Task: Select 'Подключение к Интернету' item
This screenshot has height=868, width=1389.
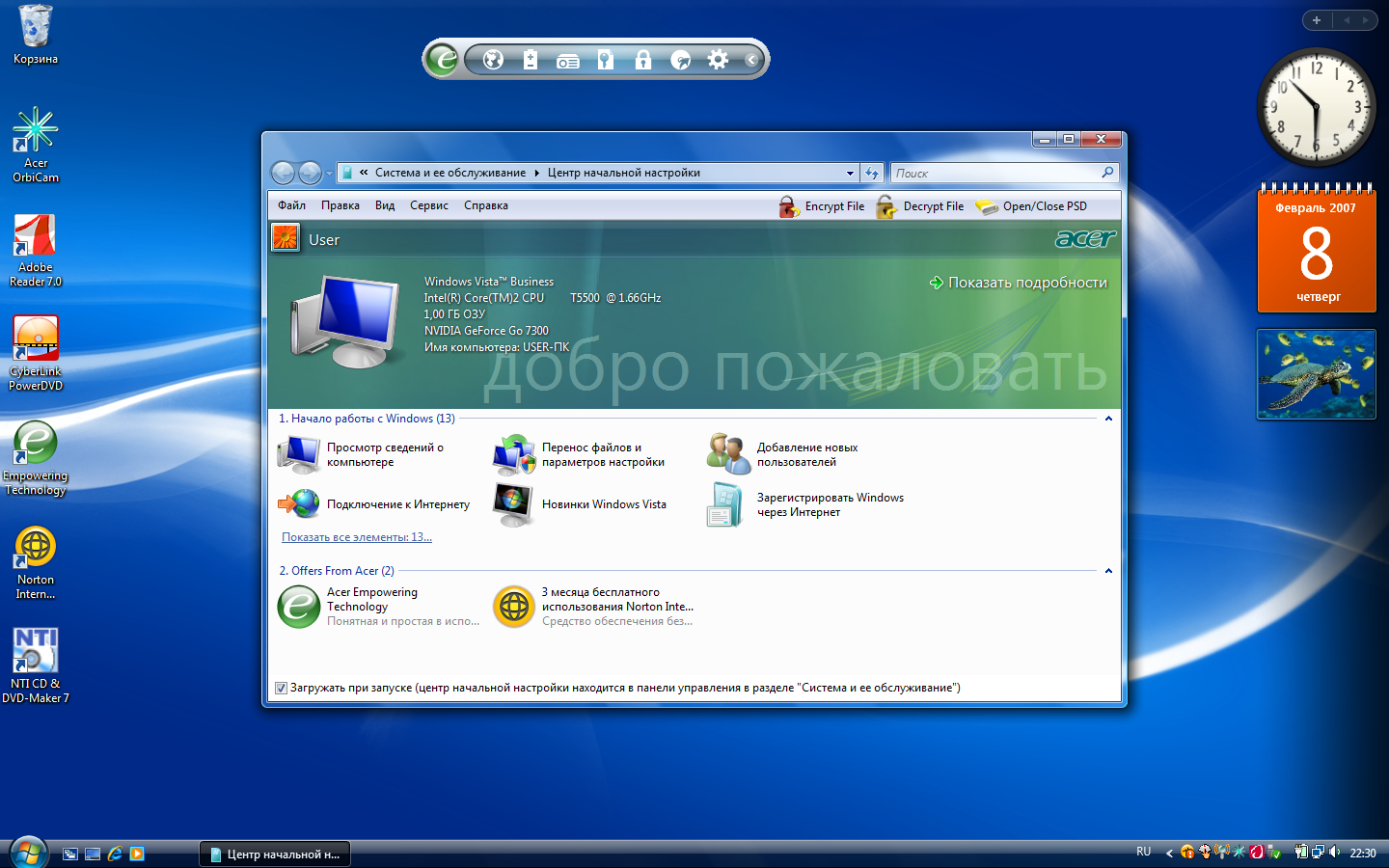Action: [374, 504]
